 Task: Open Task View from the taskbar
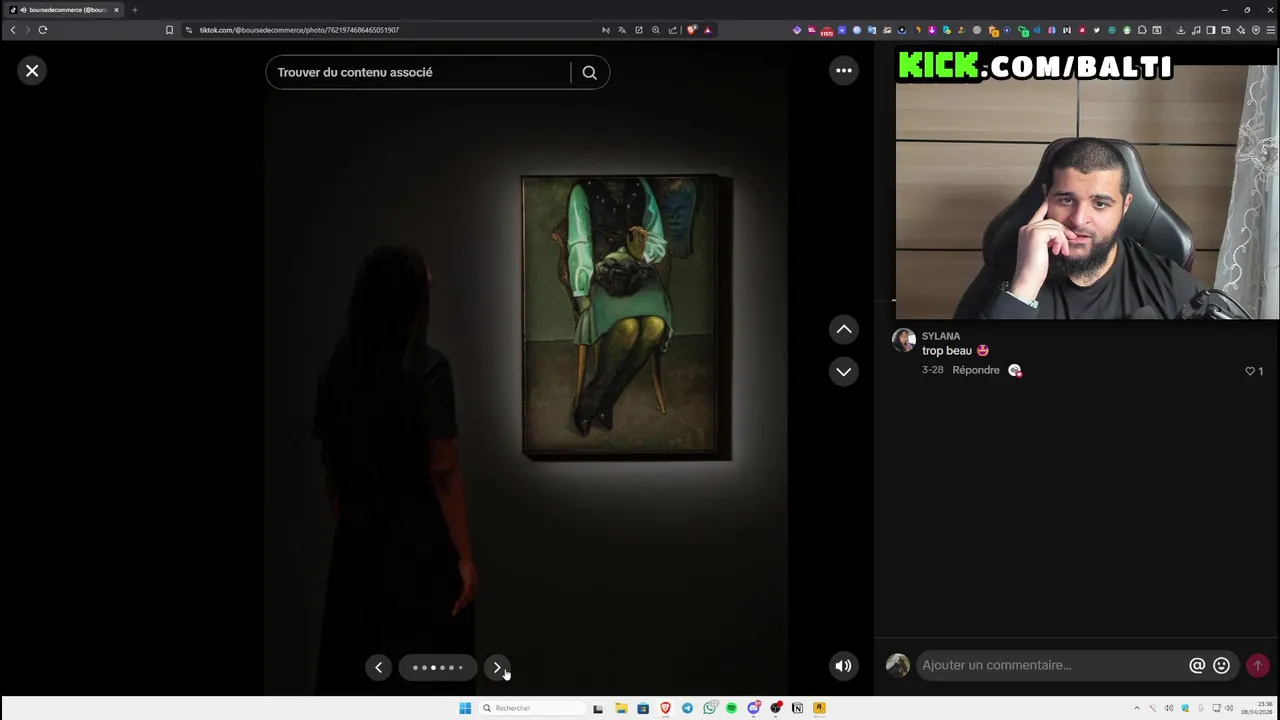tap(598, 708)
